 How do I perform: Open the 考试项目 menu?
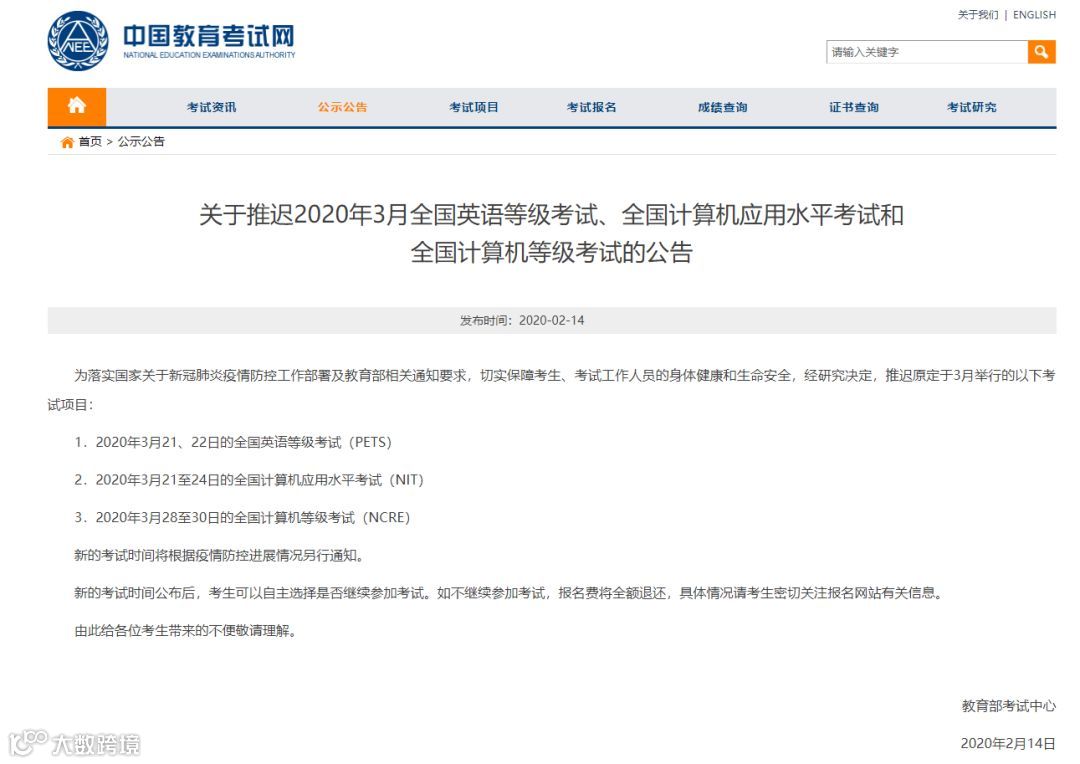[x=474, y=107]
